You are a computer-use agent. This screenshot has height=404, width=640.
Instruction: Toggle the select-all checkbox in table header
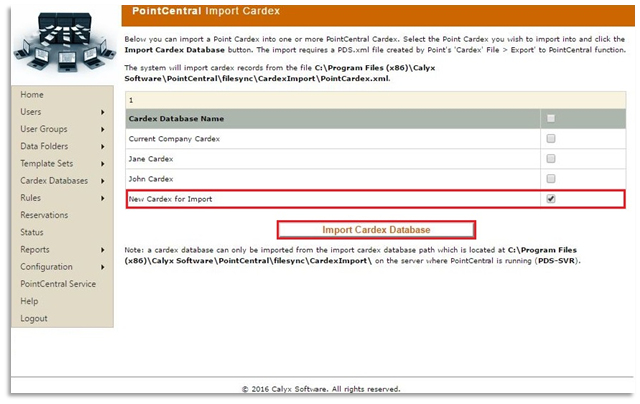pos(551,118)
